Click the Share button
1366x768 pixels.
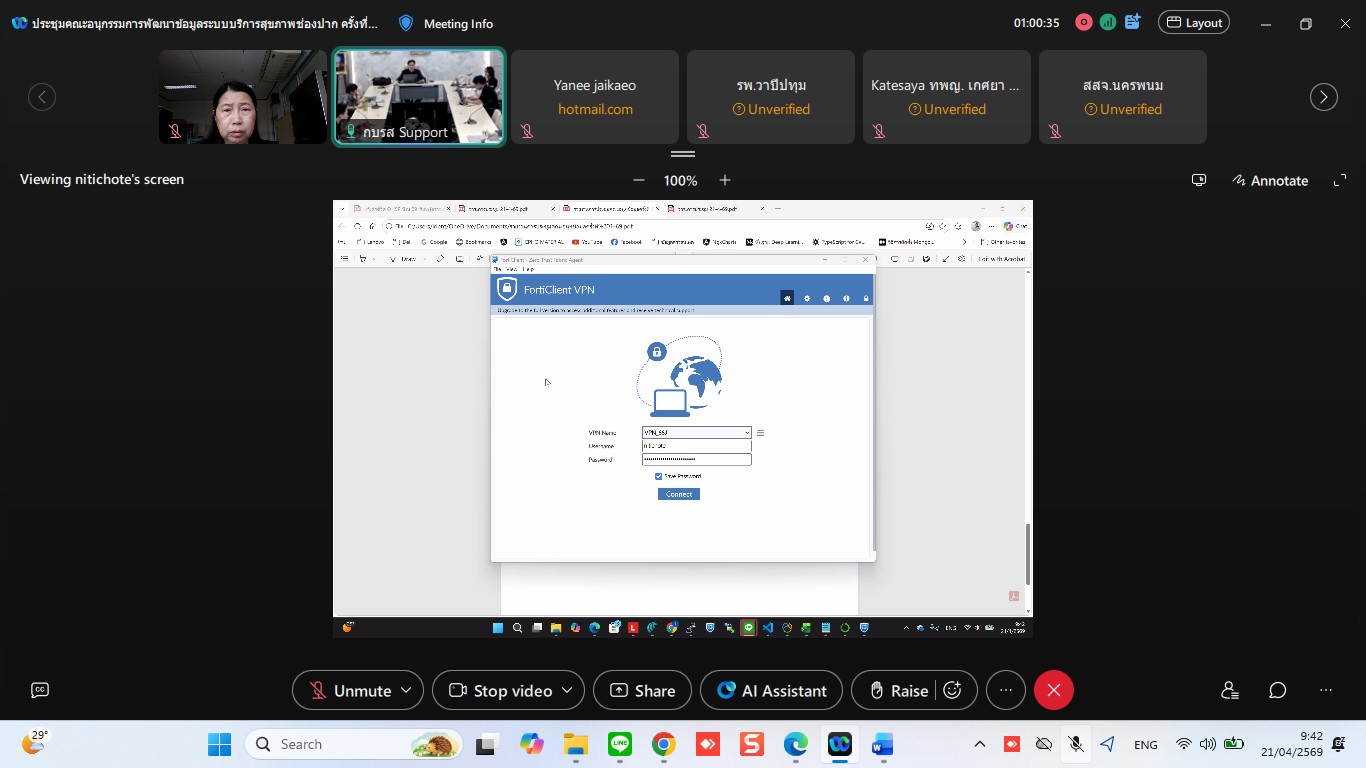642,690
